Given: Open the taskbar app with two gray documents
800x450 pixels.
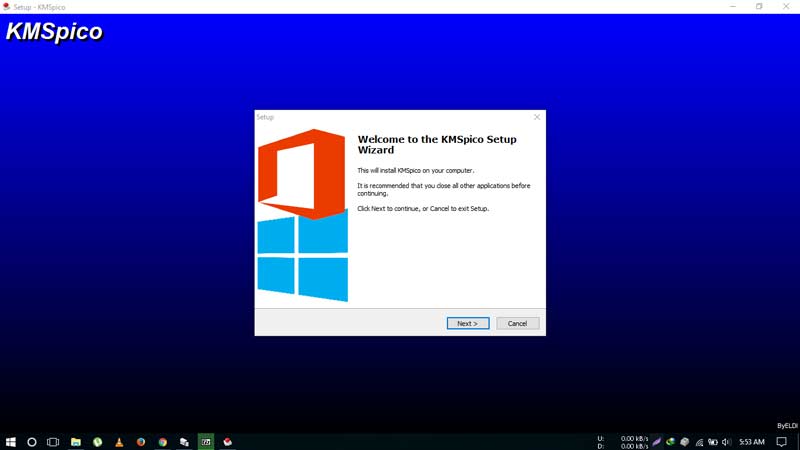Looking at the screenshot, I should [x=184, y=442].
